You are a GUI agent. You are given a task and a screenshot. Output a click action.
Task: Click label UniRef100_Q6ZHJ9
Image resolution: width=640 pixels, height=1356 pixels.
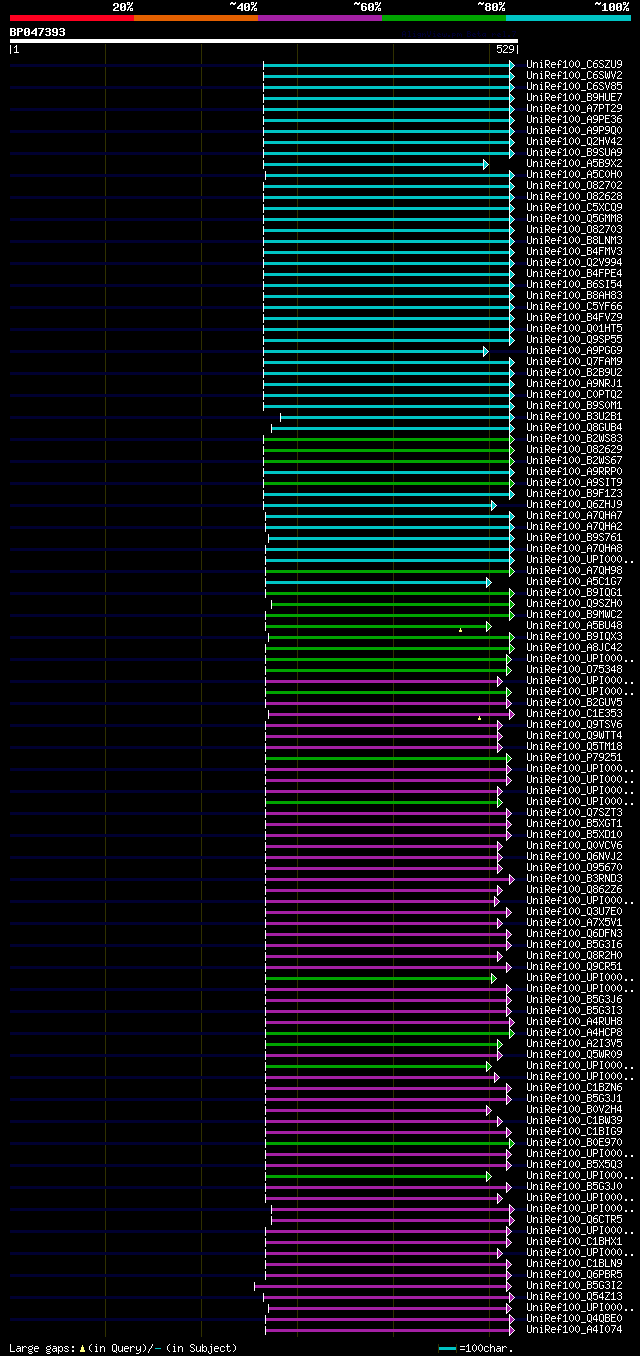point(574,504)
